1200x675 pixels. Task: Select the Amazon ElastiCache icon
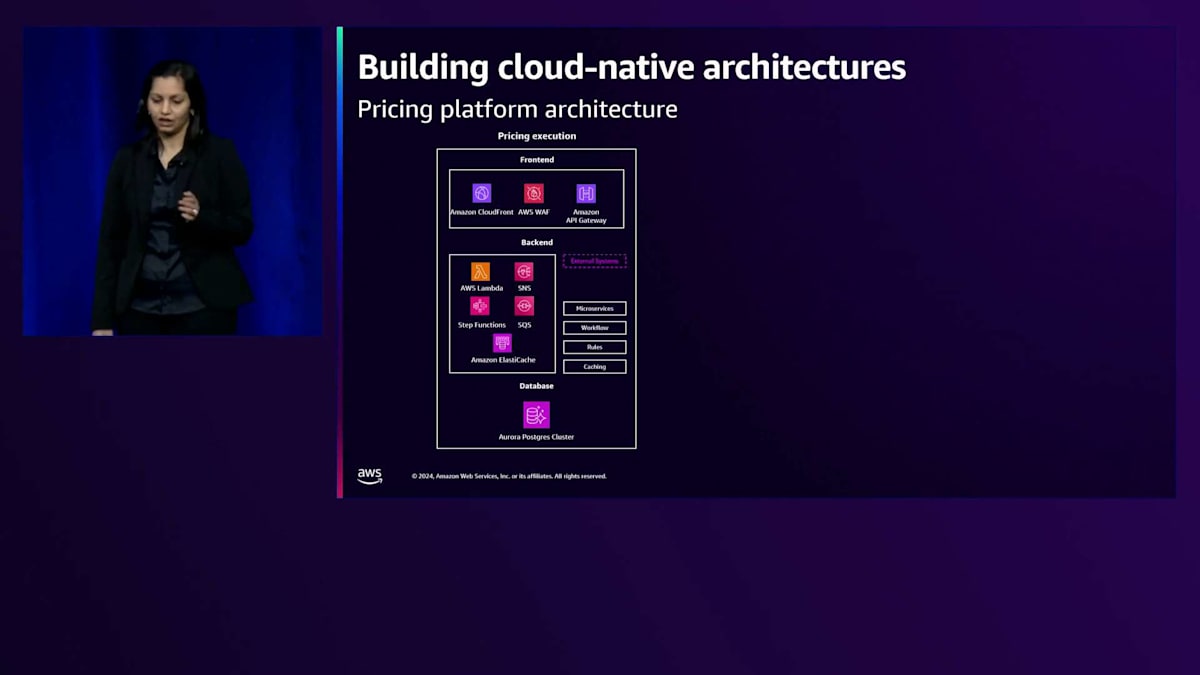pos(502,343)
